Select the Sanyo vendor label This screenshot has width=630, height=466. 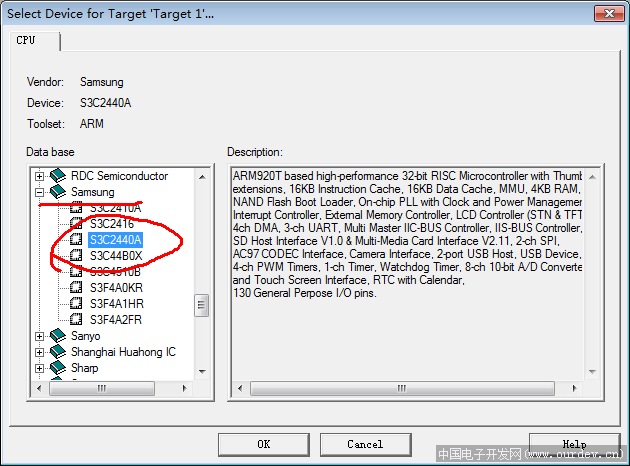click(x=86, y=336)
